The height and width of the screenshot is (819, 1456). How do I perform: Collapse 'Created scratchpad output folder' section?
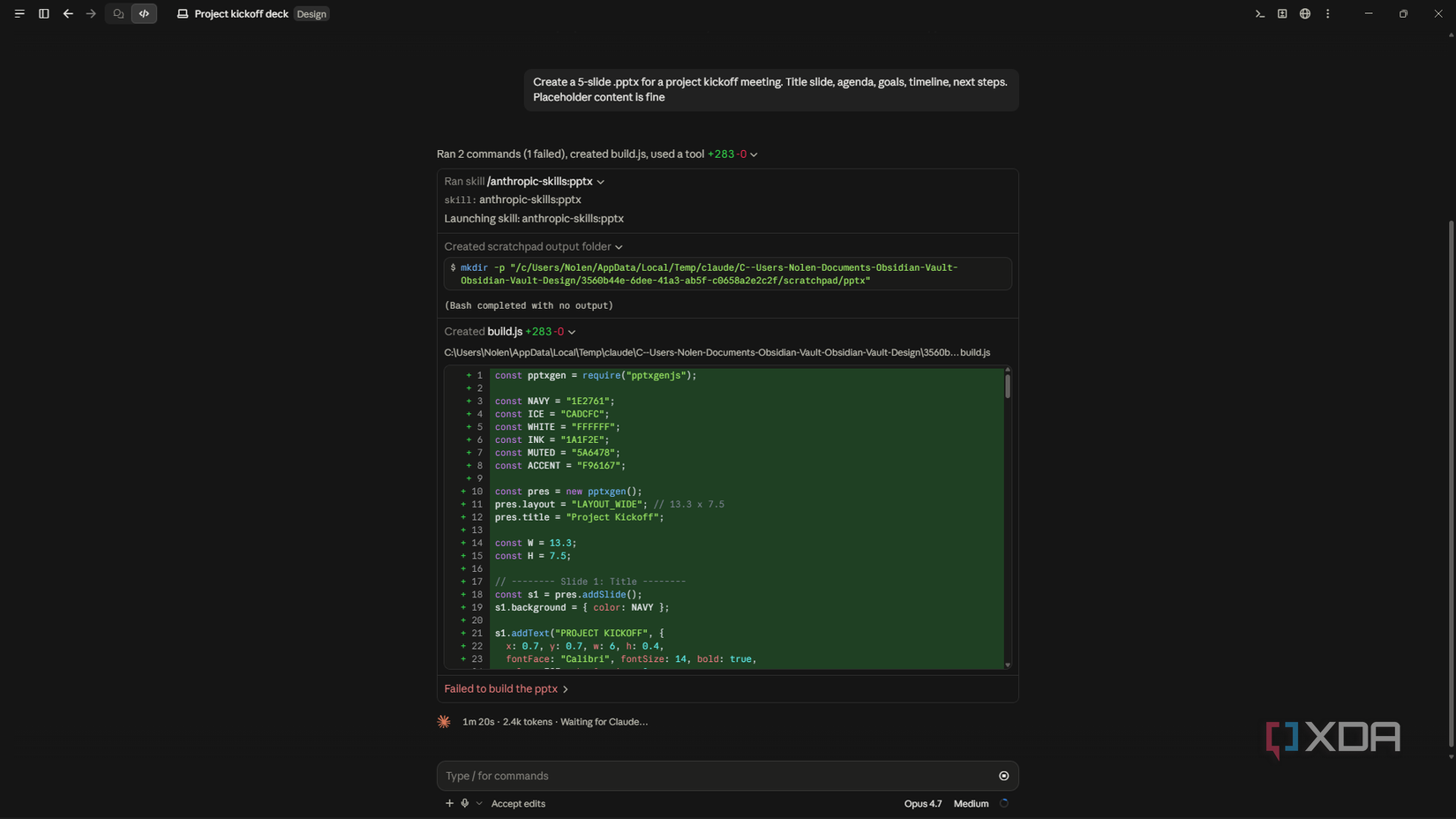(x=619, y=247)
